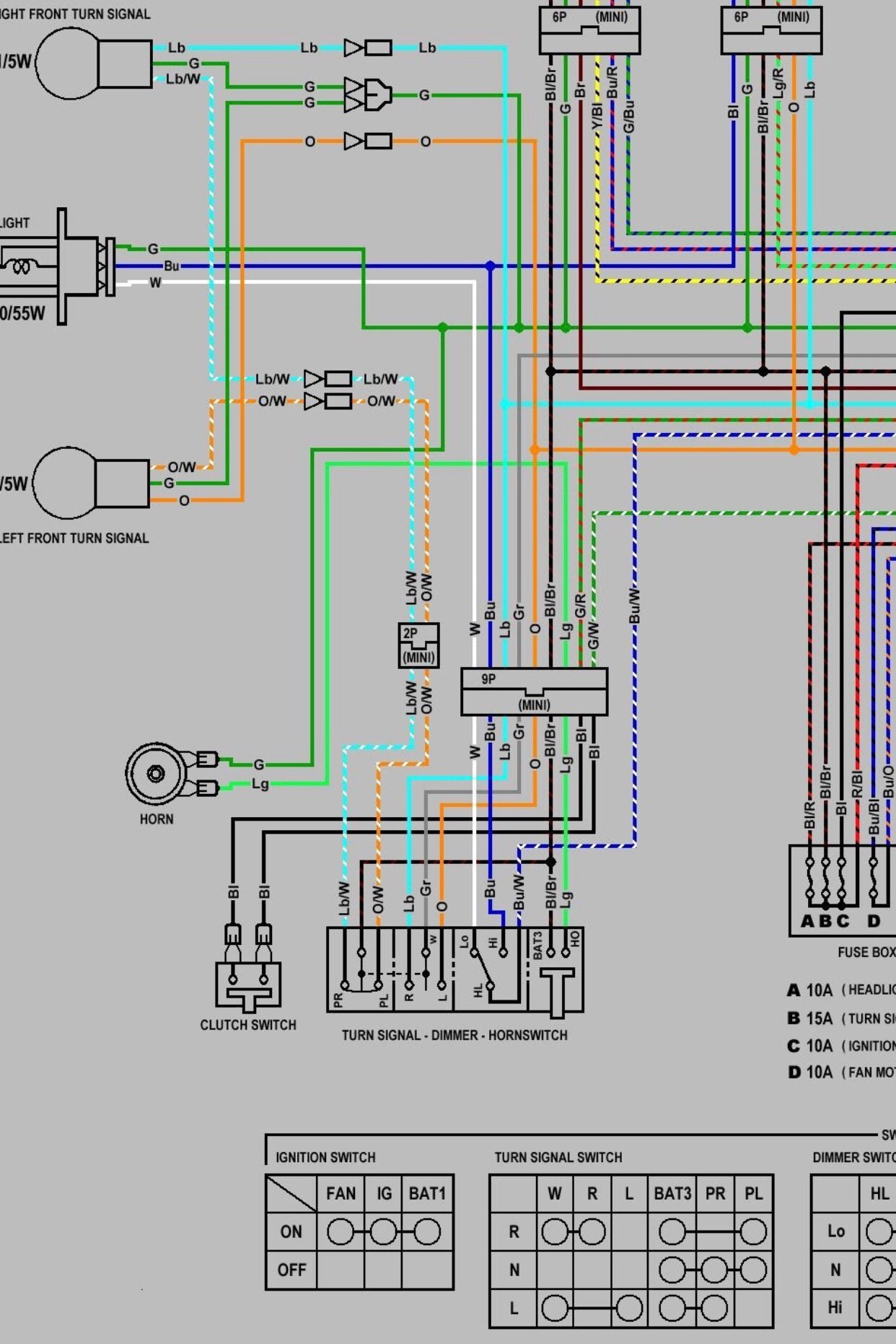This screenshot has height=1344, width=896.
Task: Click the ON row in ignition table
Action: (359, 1231)
